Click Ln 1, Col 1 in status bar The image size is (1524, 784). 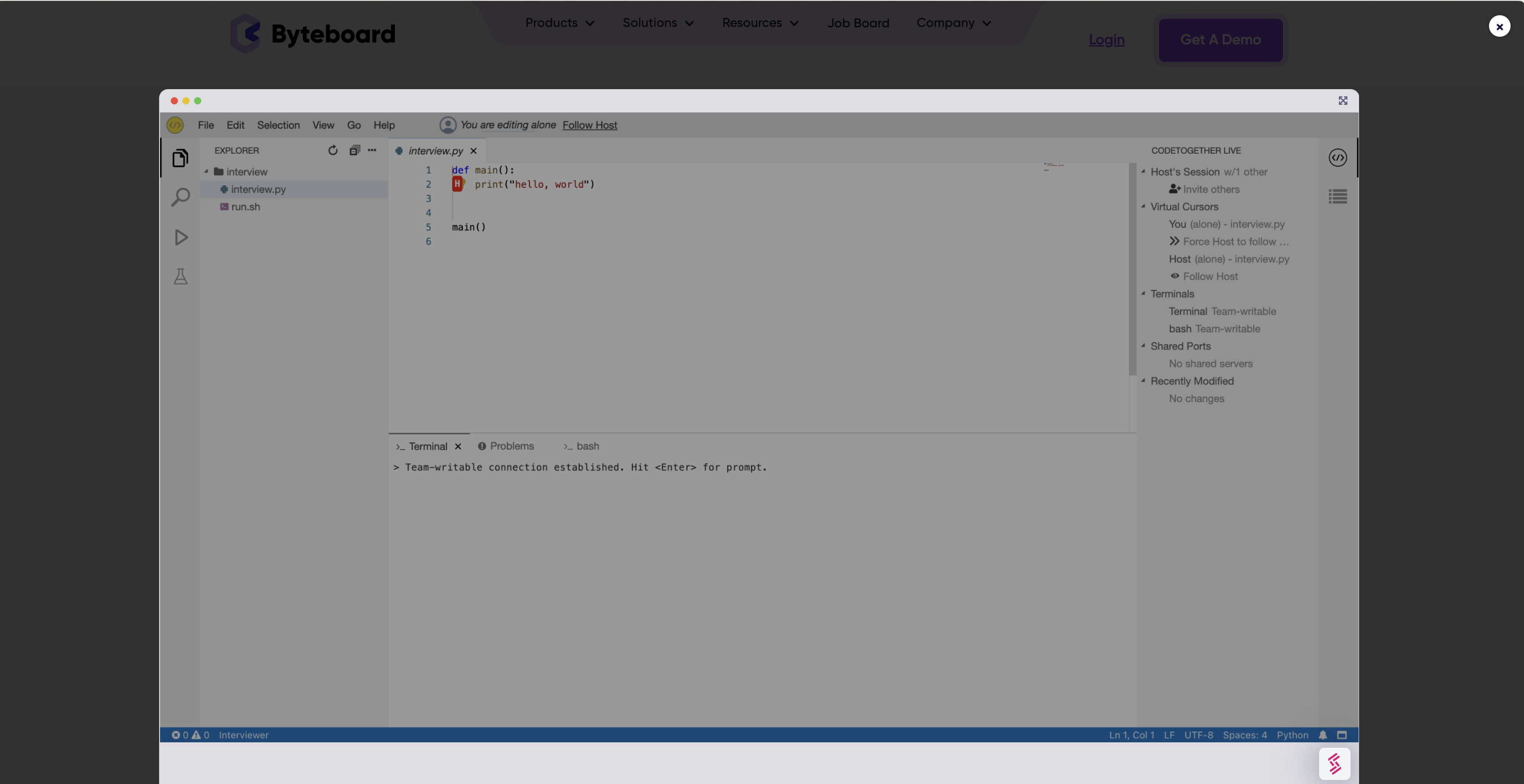pos(1131,735)
